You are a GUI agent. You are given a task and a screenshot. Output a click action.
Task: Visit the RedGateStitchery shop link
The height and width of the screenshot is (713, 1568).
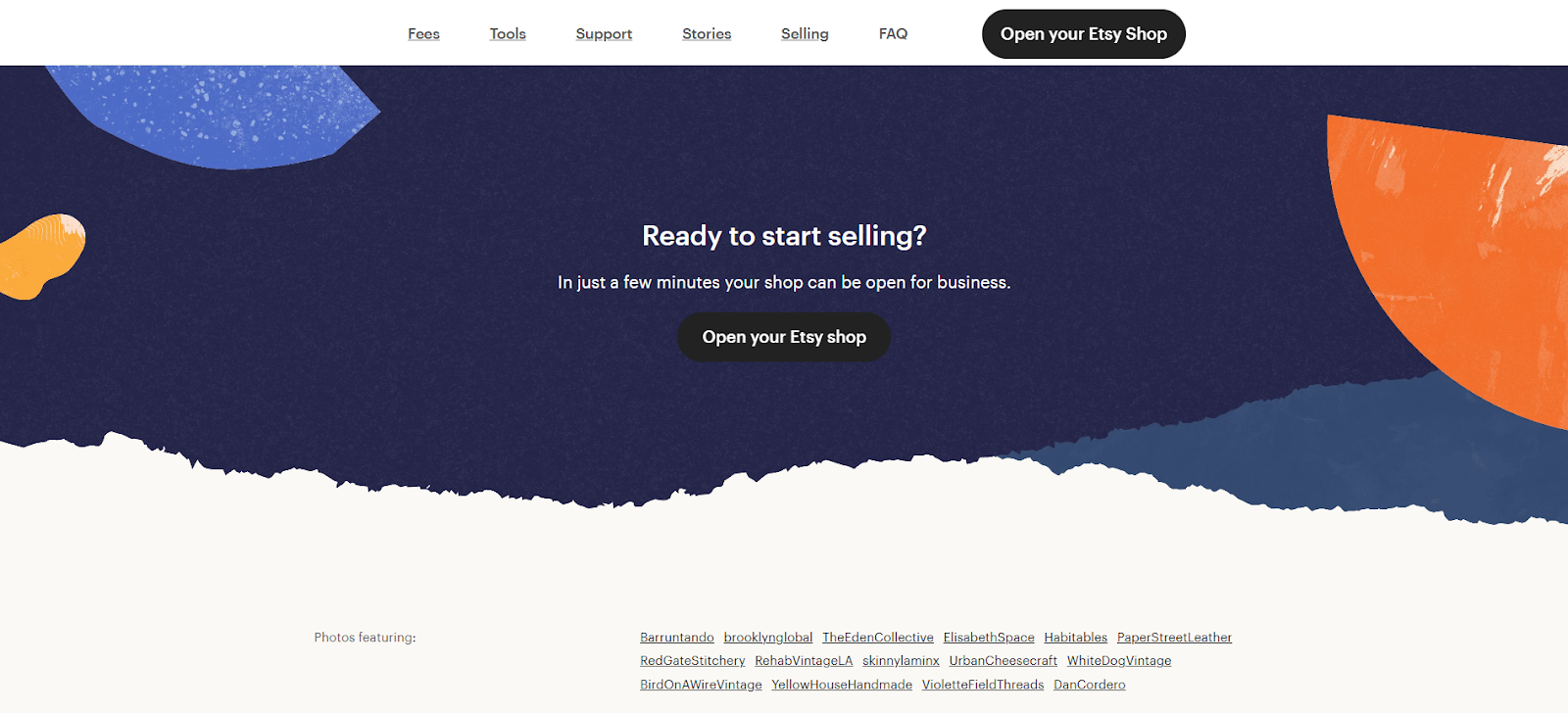pos(693,661)
